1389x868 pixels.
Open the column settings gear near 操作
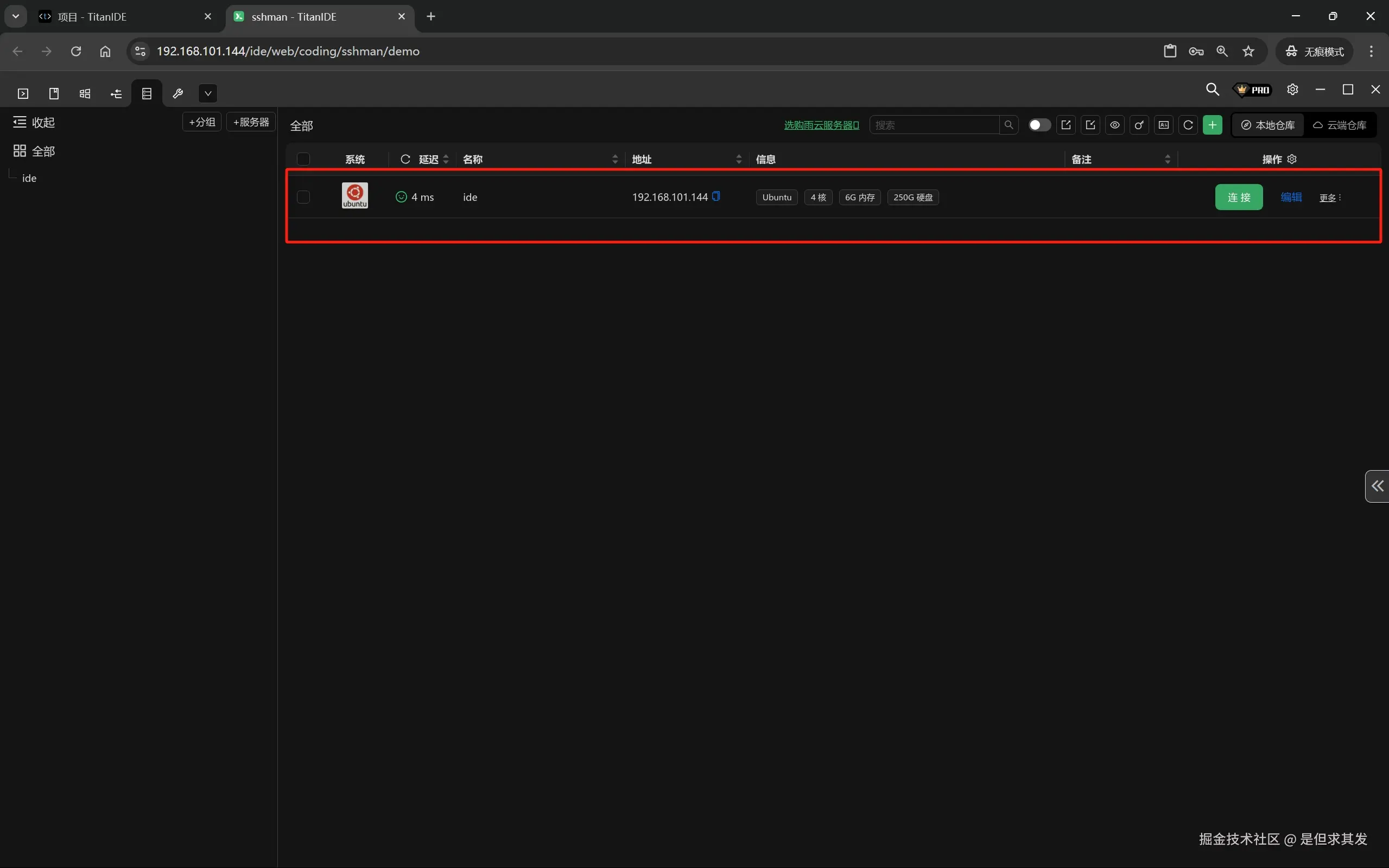1292,159
